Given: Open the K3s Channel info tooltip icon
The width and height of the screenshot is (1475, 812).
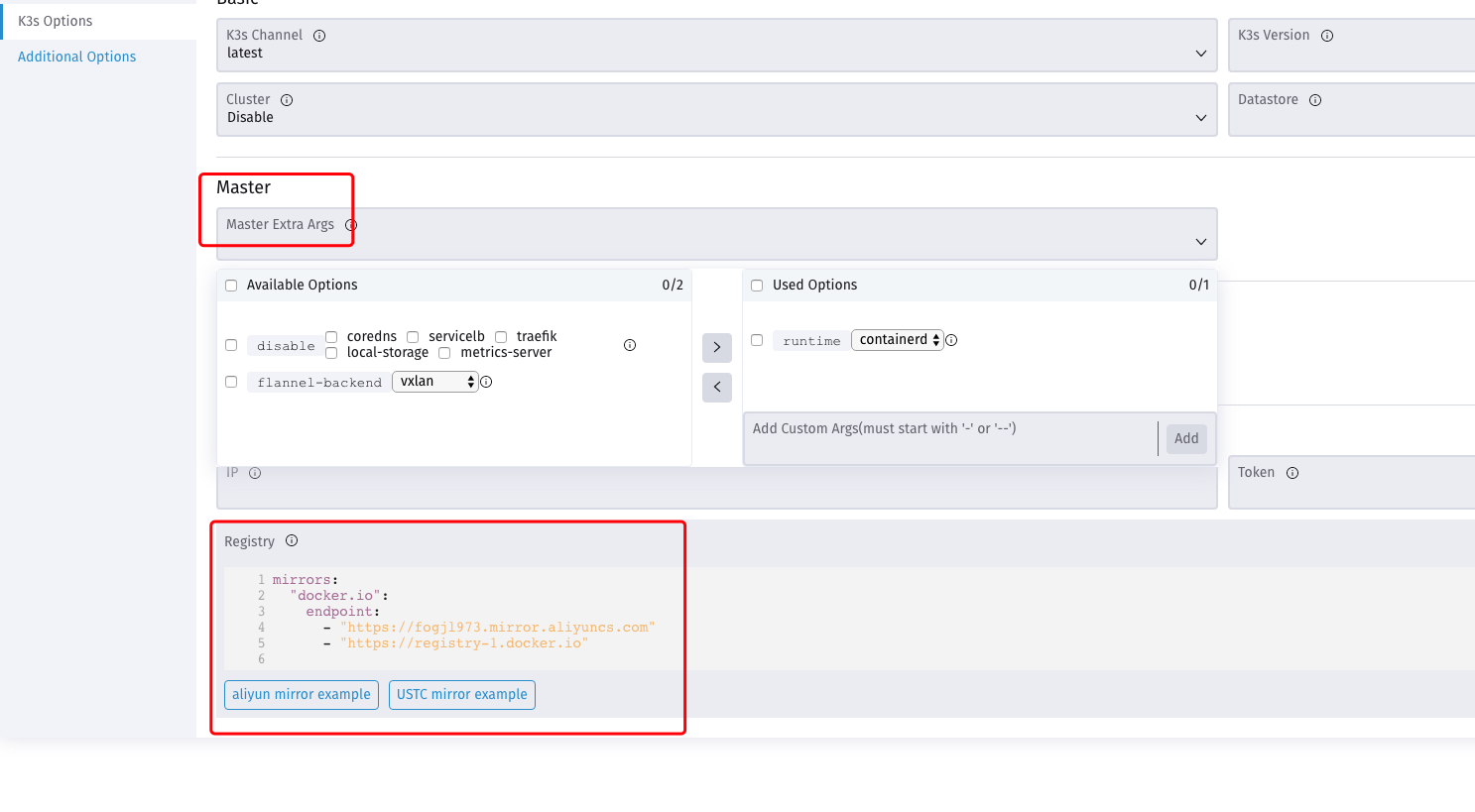Looking at the screenshot, I should coord(318,35).
